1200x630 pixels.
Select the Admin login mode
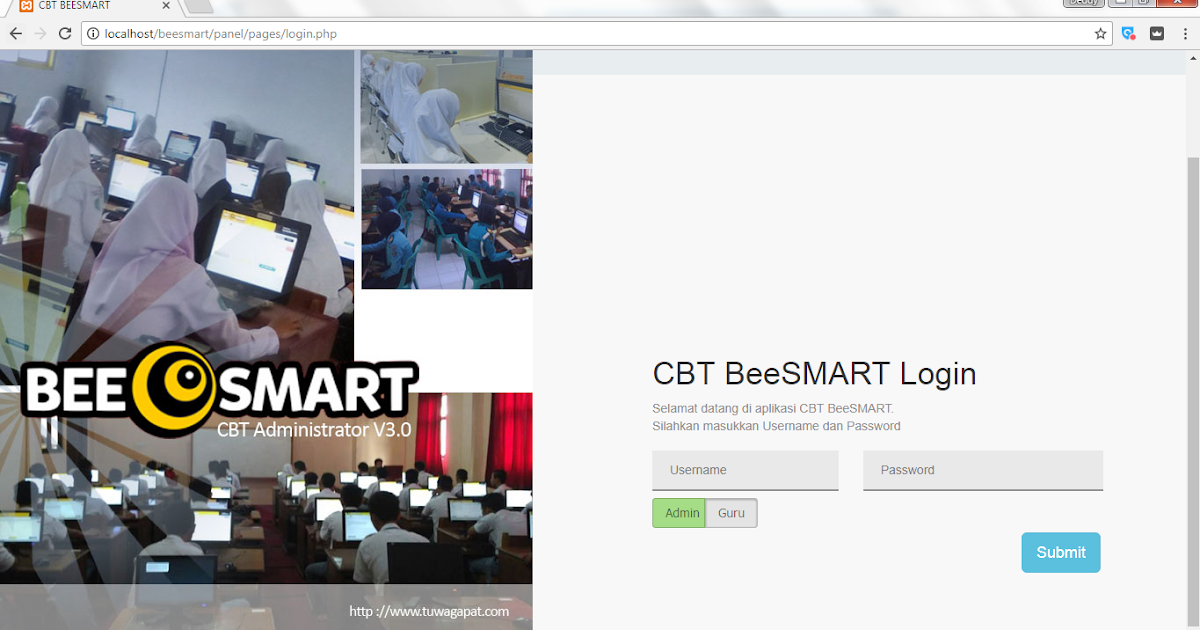(x=679, y=512)
